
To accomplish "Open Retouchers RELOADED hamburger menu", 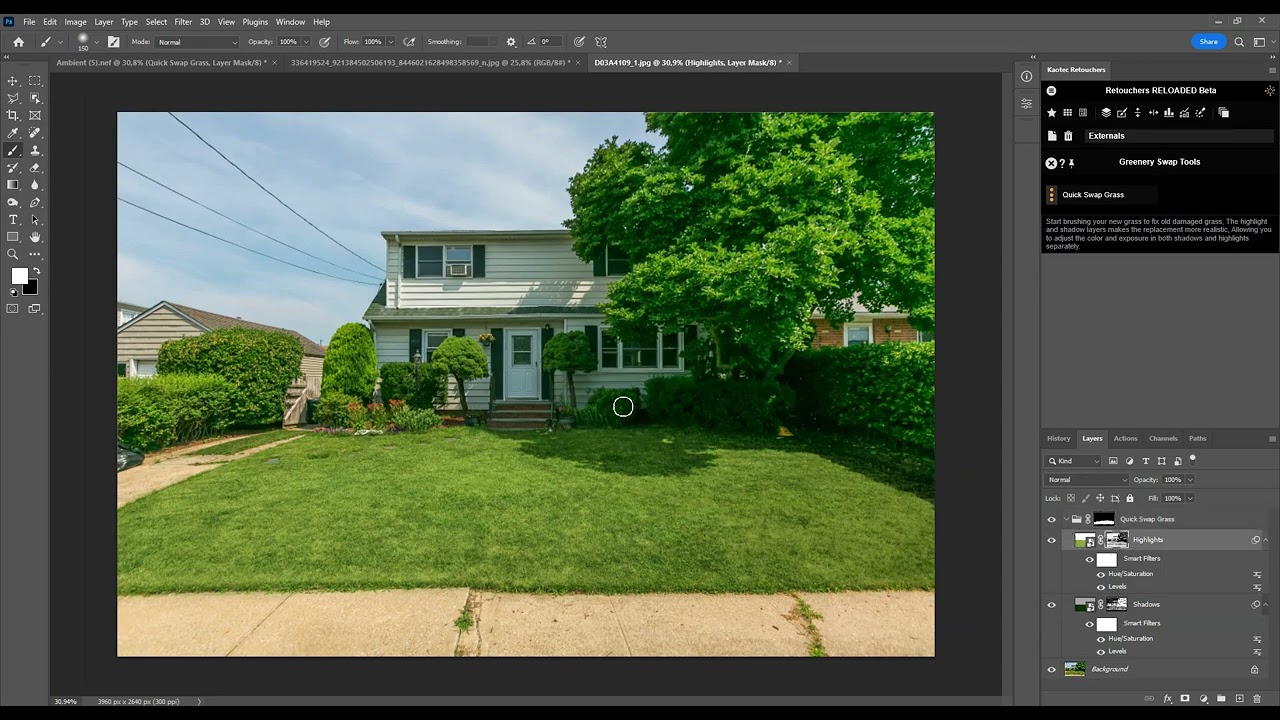I will (x=1051, y=91).
